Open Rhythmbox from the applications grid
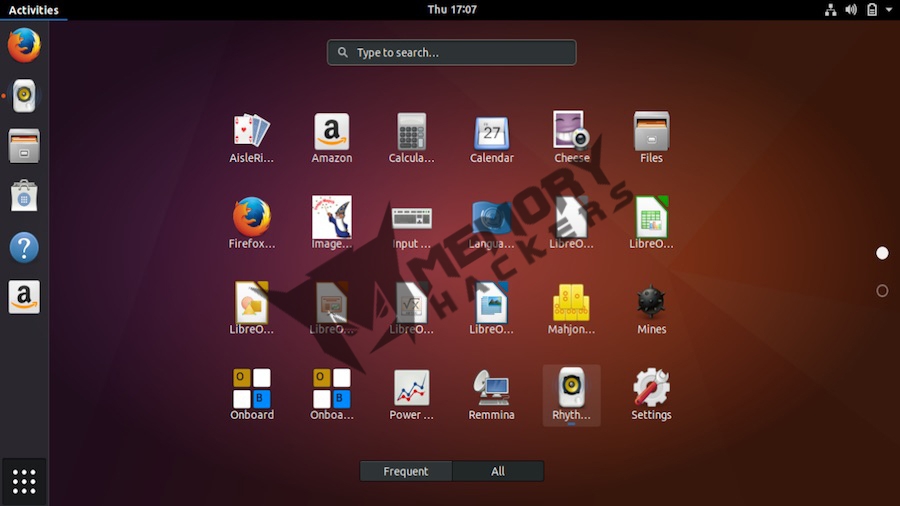This screenshot has width=900, height=506. [572, 395]
